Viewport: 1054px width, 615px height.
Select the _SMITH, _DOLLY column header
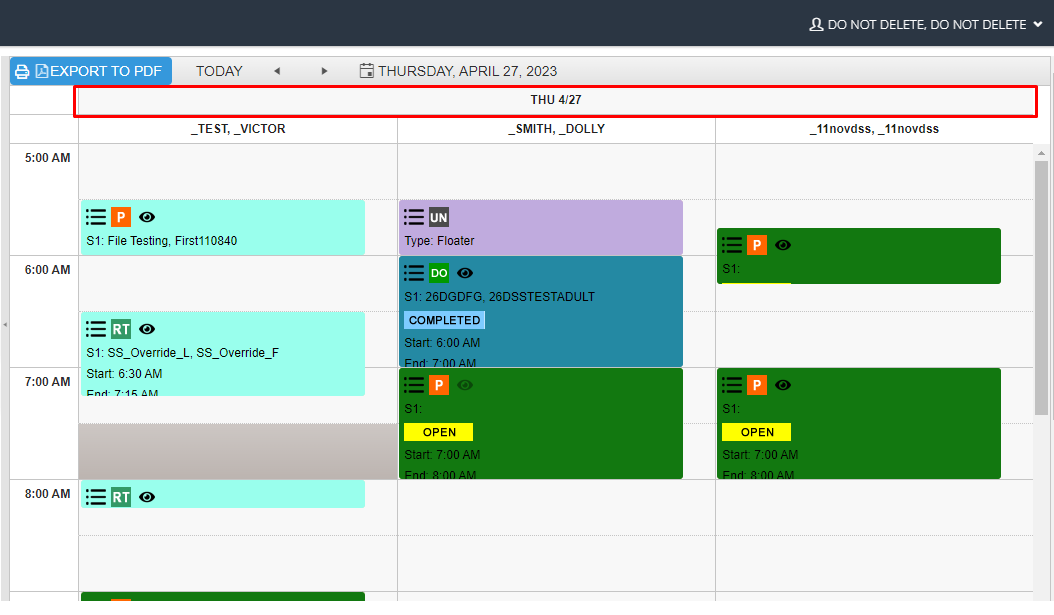(x=556, y=129)
